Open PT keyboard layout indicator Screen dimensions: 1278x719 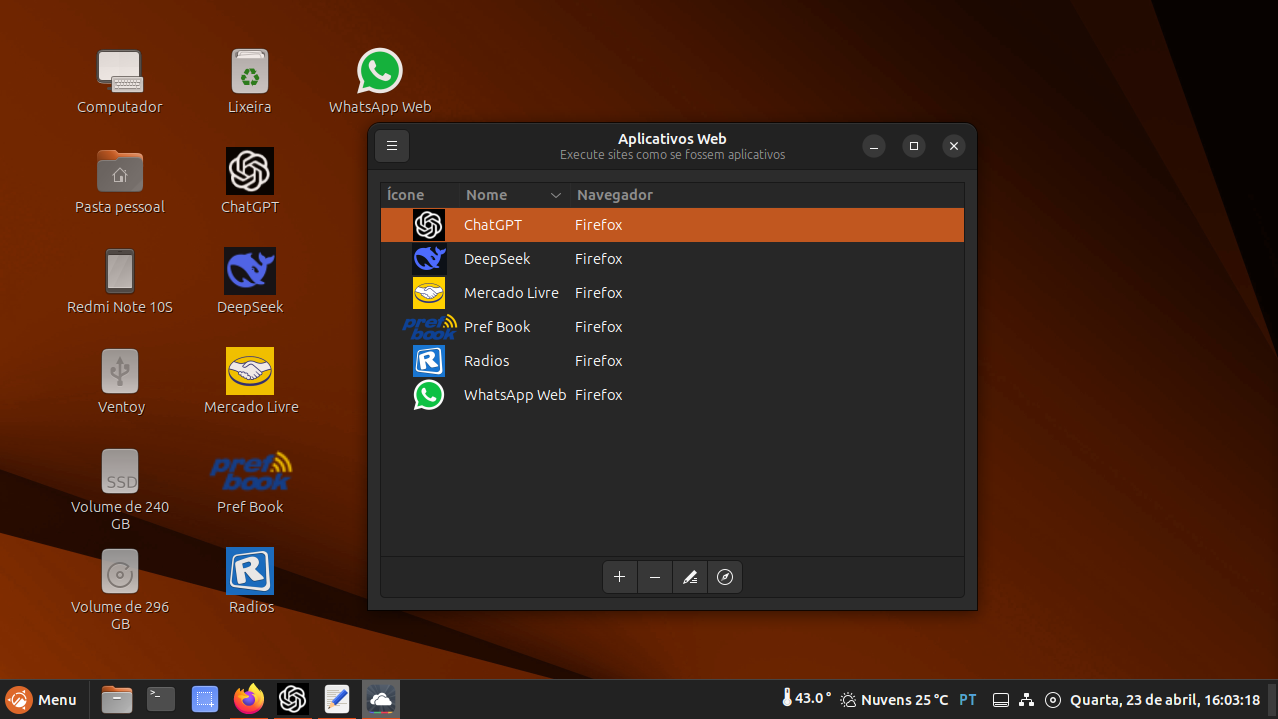pyautogui.click(x=968, y=700)
